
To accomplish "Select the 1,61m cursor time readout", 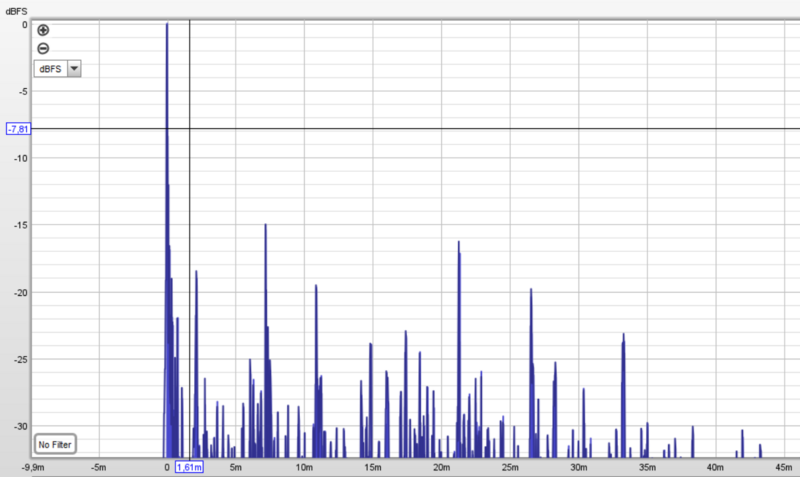I will 189,467.
